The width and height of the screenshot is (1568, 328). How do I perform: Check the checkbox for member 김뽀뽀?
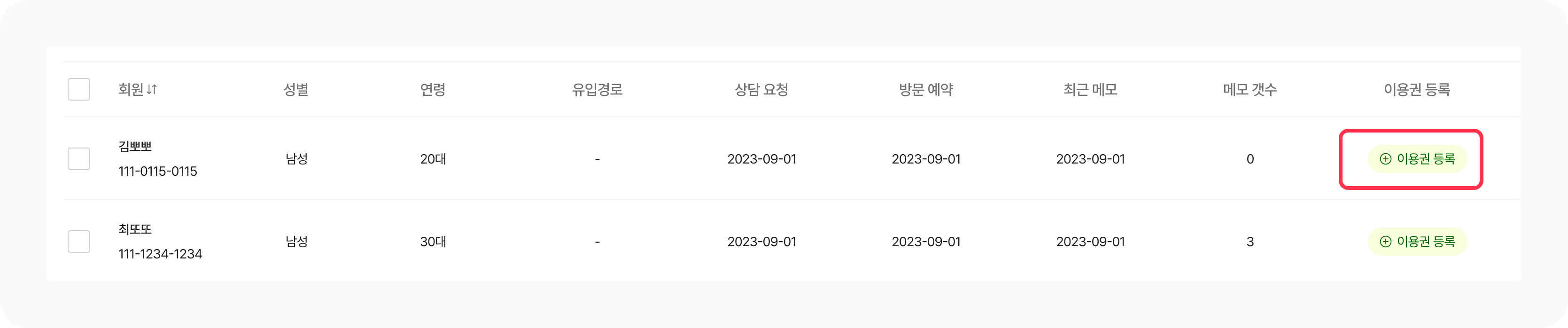coord(79,159)
